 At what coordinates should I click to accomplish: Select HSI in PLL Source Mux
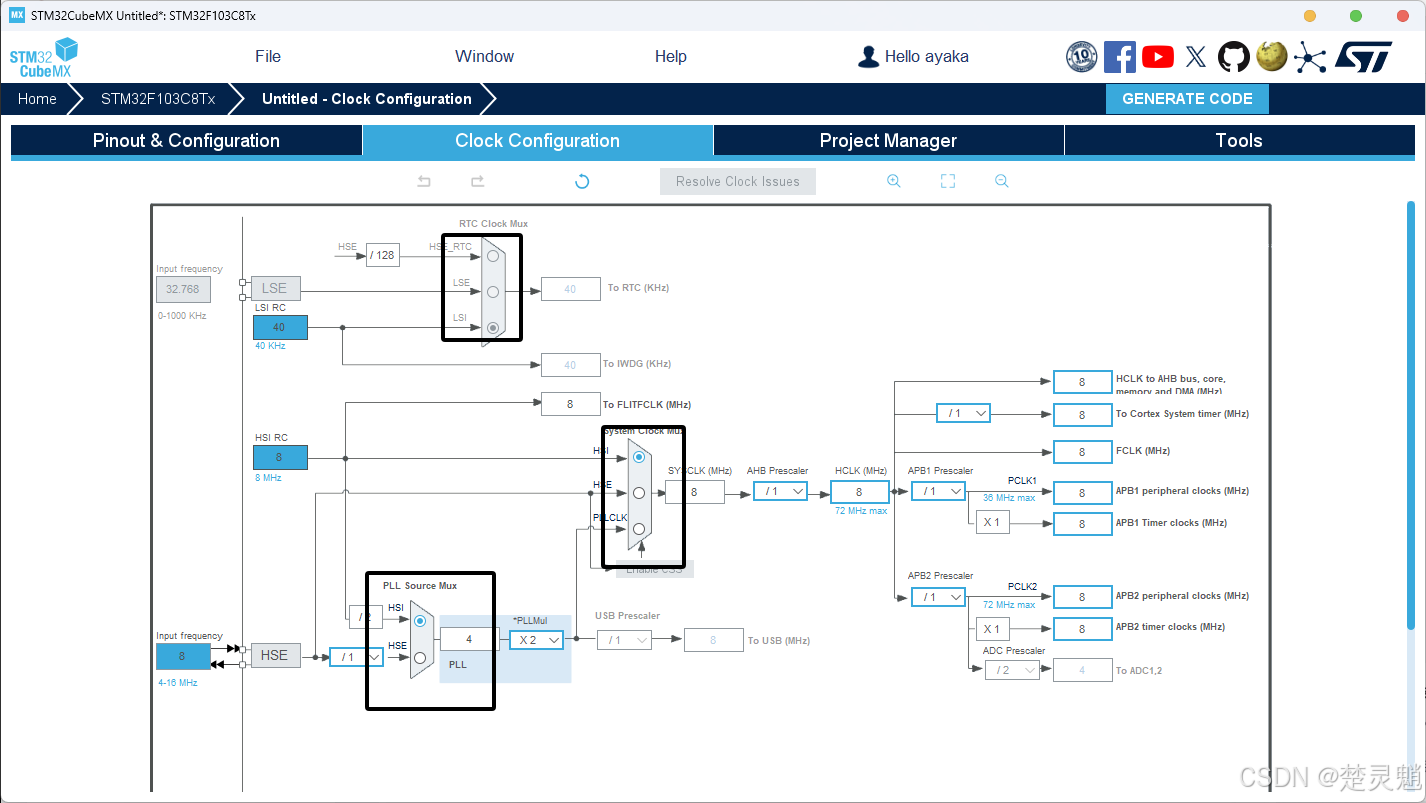420,621
